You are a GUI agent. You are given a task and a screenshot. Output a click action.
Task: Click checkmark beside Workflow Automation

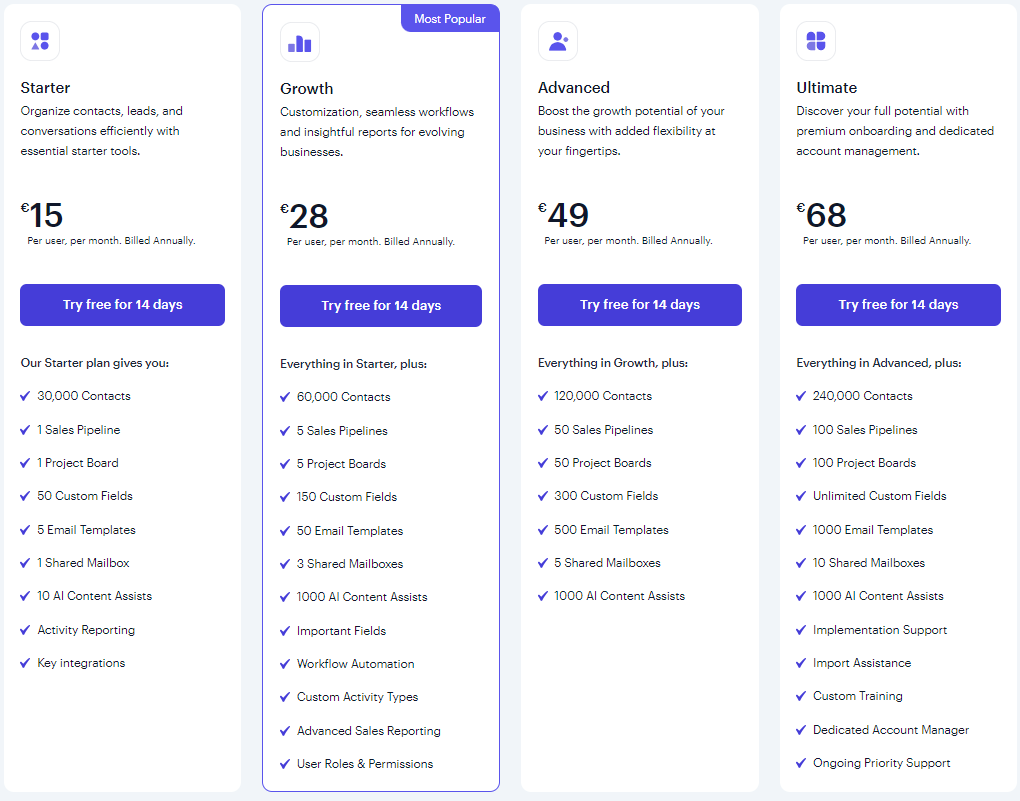285,664
